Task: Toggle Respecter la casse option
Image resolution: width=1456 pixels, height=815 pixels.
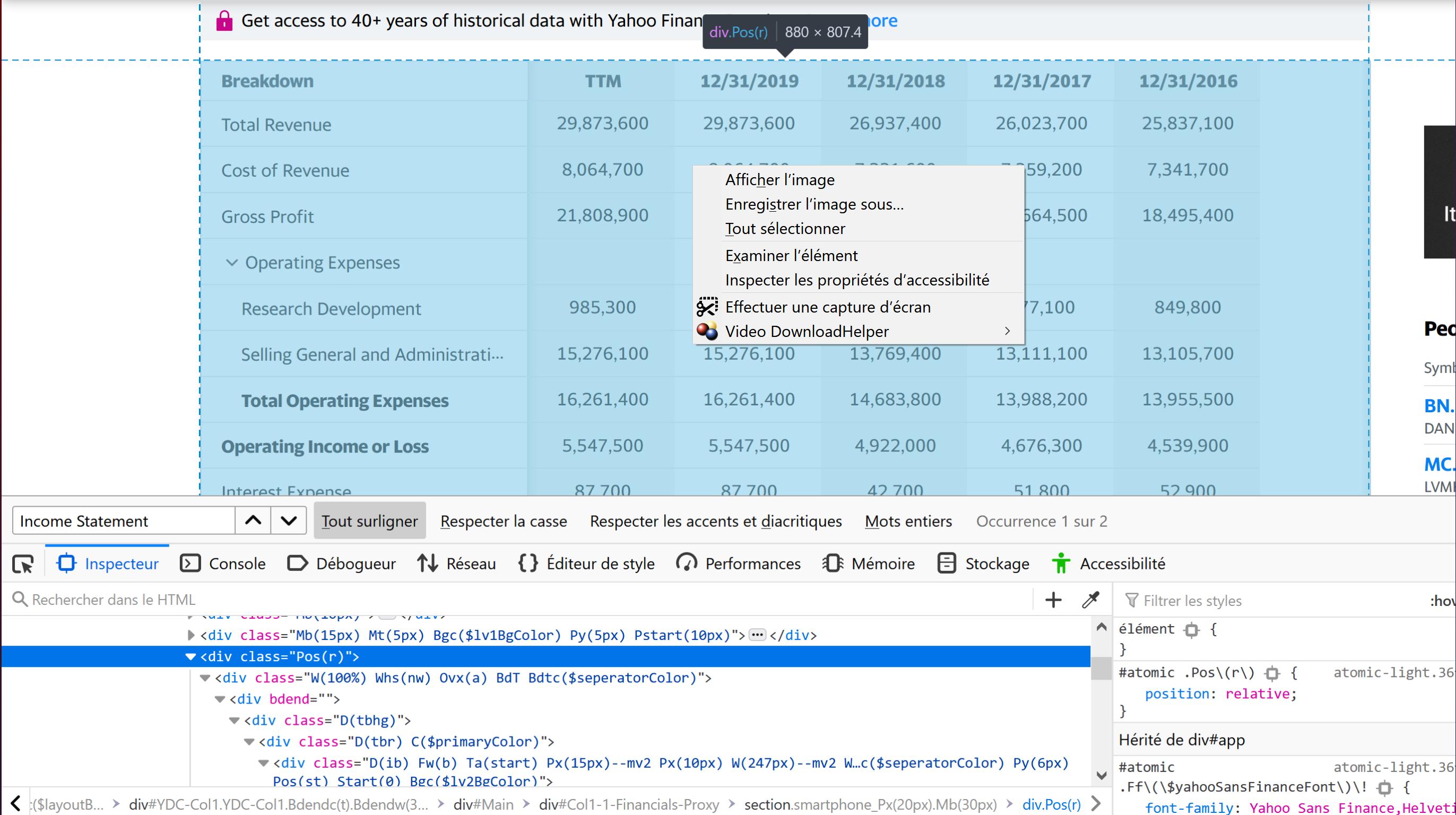Action: coord(504,521)
